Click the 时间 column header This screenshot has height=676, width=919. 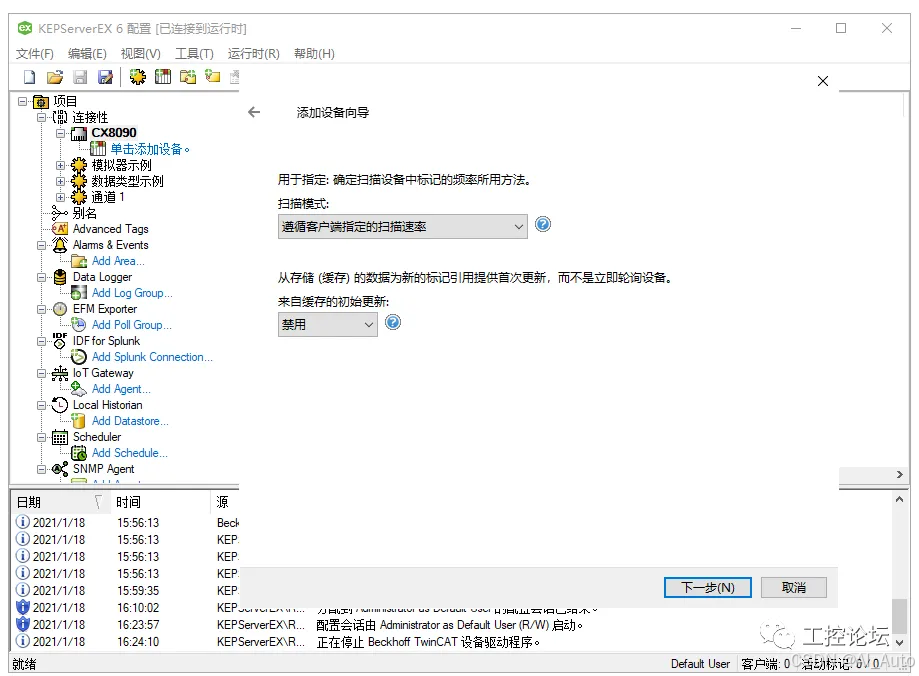click(x=160, y=502)
